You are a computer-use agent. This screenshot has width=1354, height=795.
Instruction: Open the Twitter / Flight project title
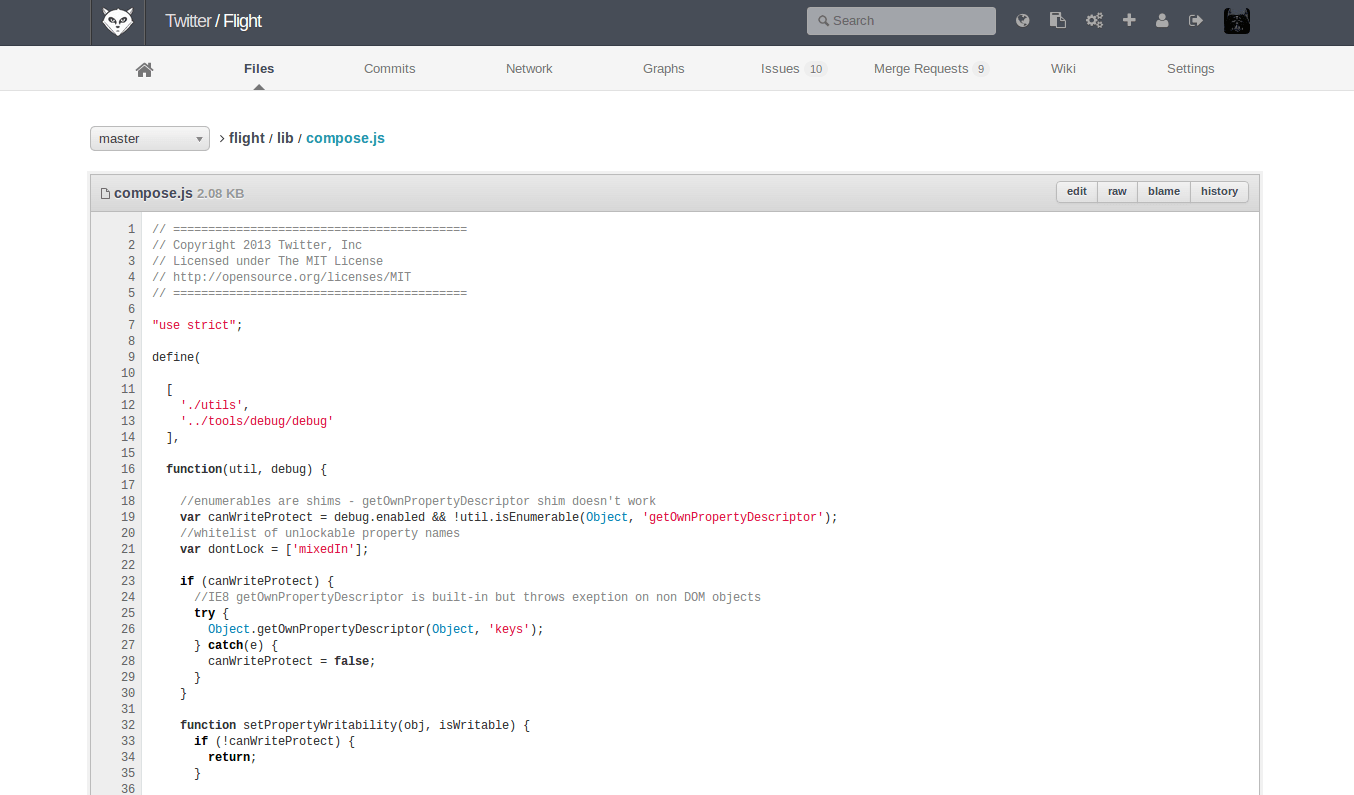pyautogui.click(x=214, y=21)
